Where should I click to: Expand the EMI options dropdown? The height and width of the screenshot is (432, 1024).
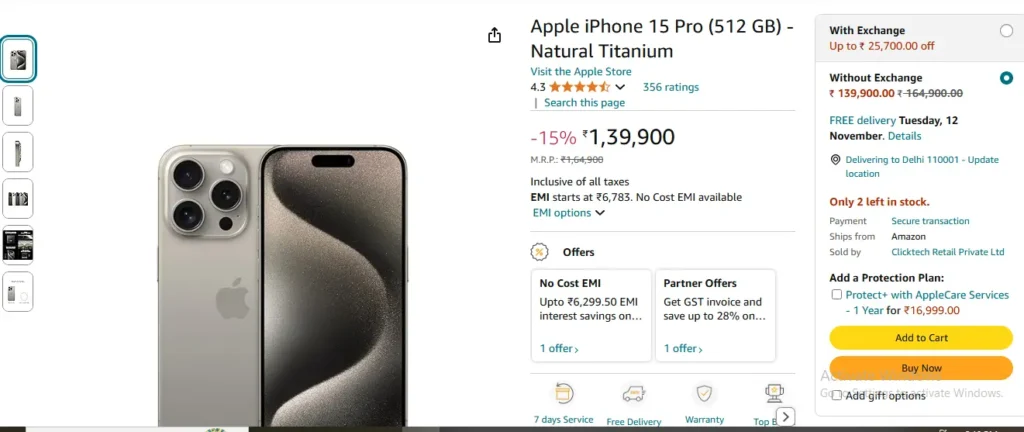pyautogui.click(x=569, y=213)
